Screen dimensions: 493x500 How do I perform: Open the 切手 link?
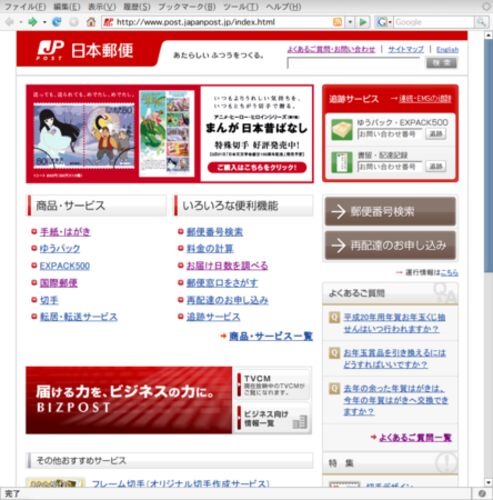(x=49, y=300)
